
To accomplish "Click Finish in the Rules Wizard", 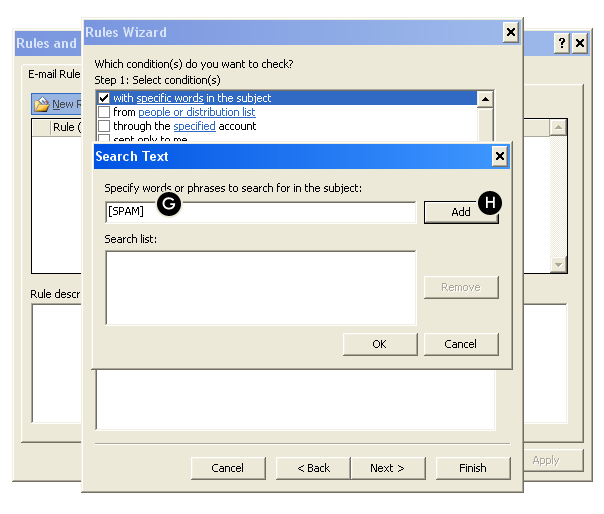I will pos(472,468).
